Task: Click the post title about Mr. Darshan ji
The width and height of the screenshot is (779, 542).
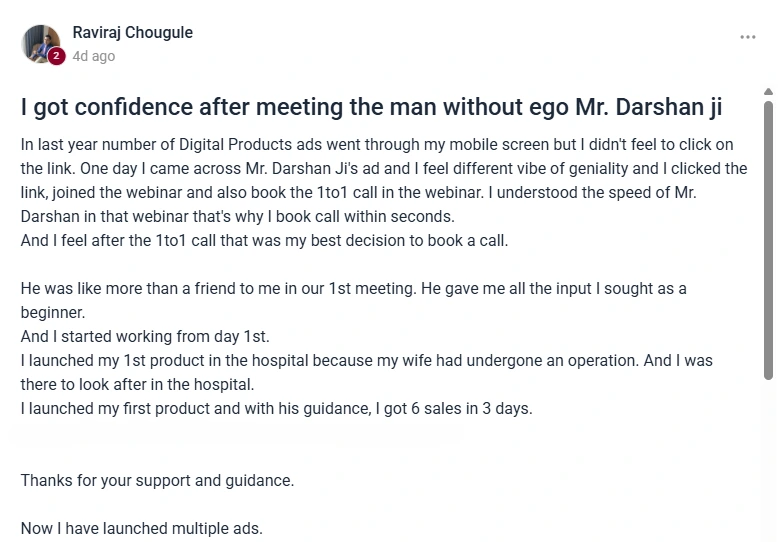Action: (x=371, y=107)
